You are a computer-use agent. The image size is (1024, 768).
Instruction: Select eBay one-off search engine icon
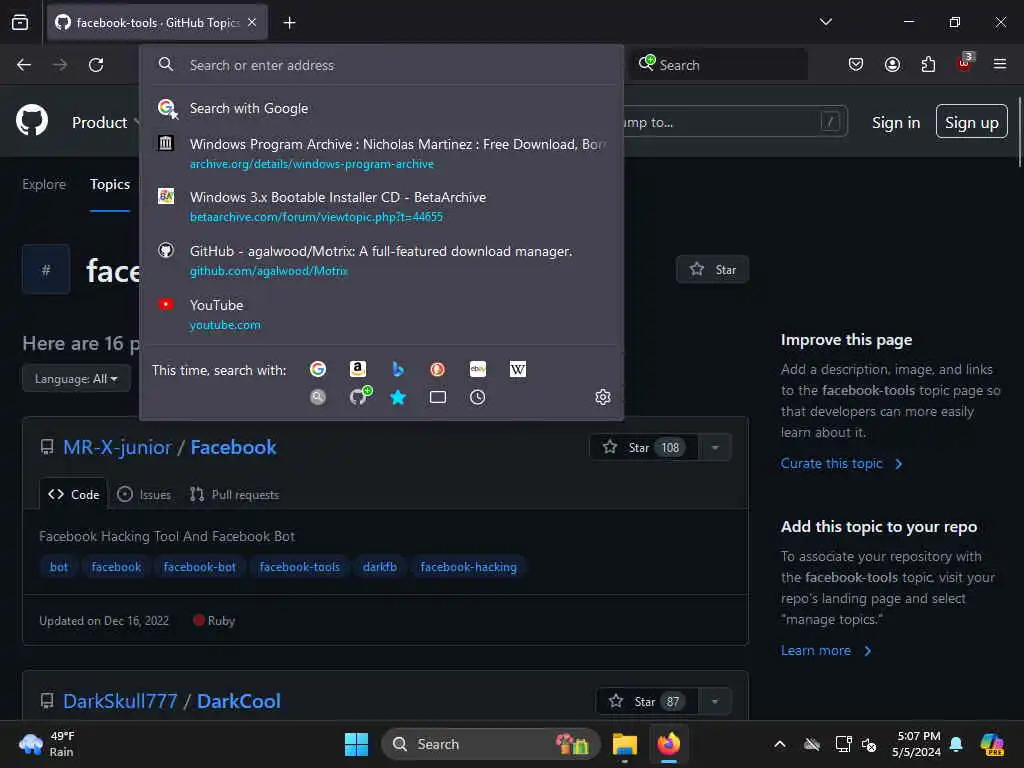click(477, 370)
